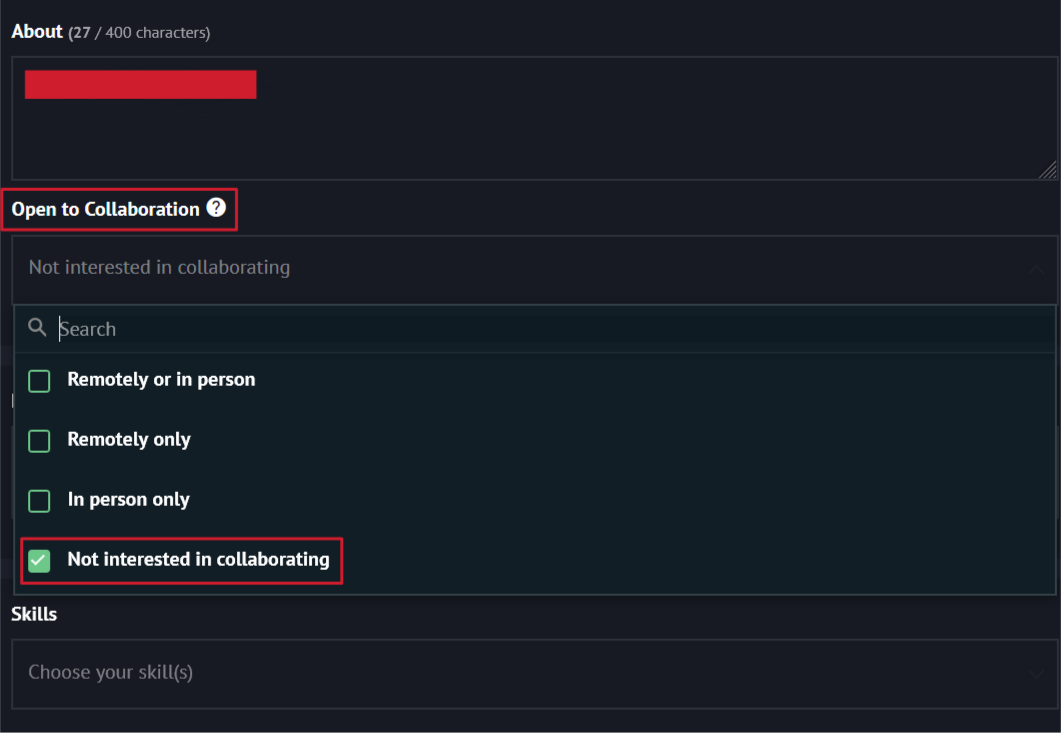
Task: Click the "Not interested in collaborating" option label
Action: tap(198, 560)
